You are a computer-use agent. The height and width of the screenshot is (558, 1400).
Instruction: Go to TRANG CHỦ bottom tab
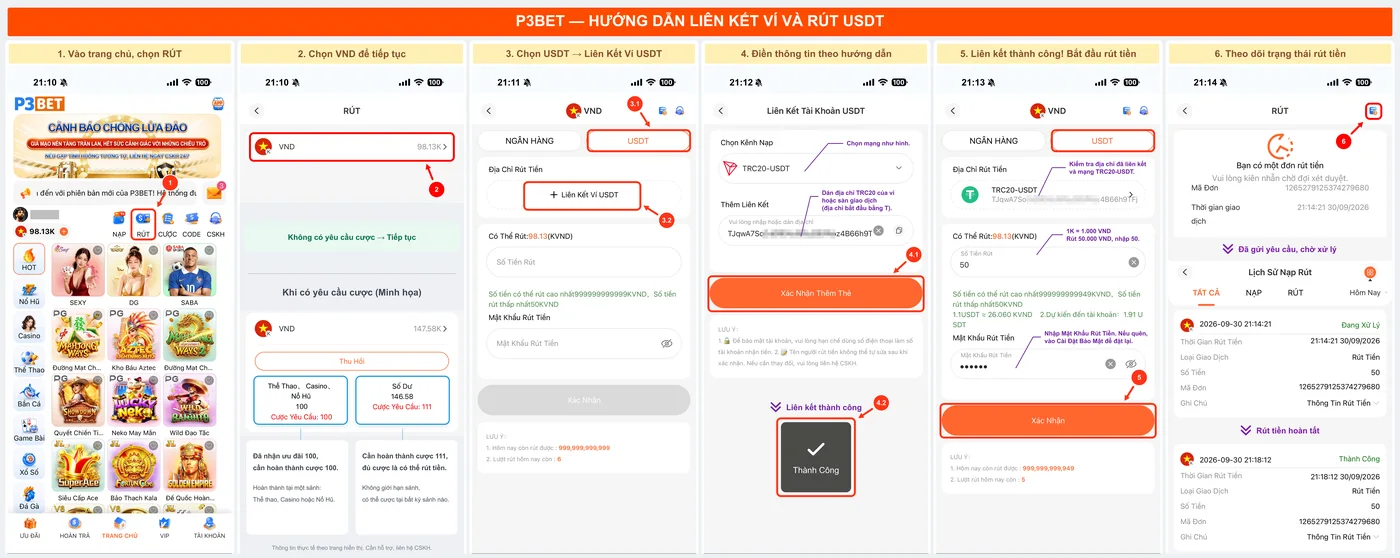point(120,527)
